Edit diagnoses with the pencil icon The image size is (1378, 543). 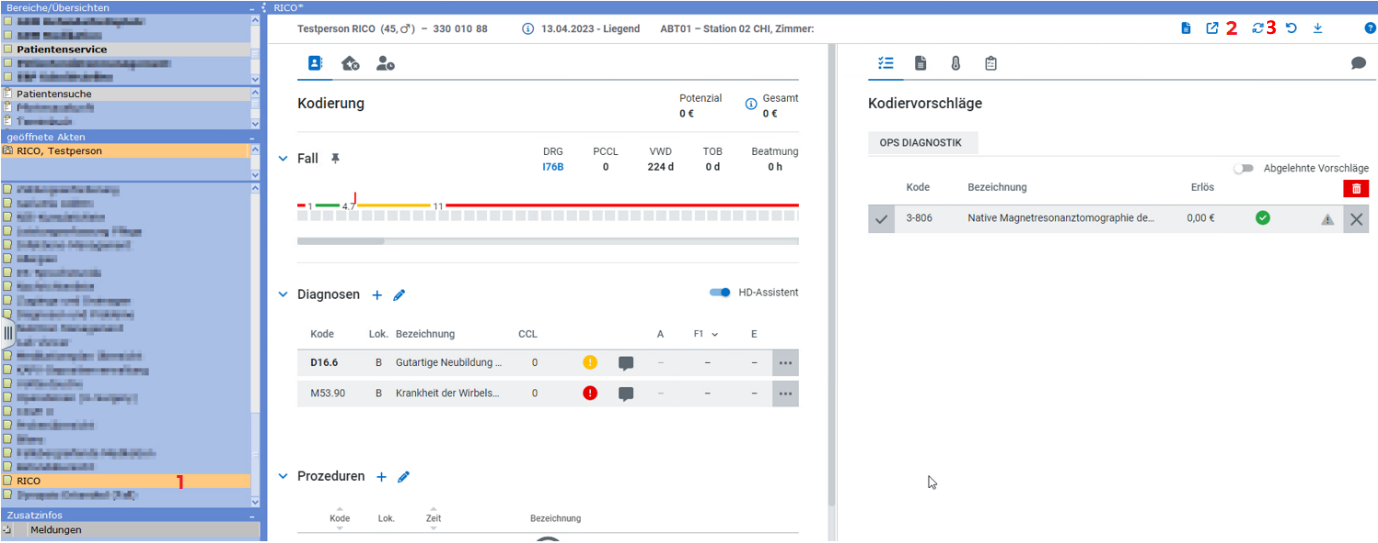coord(399,295)
